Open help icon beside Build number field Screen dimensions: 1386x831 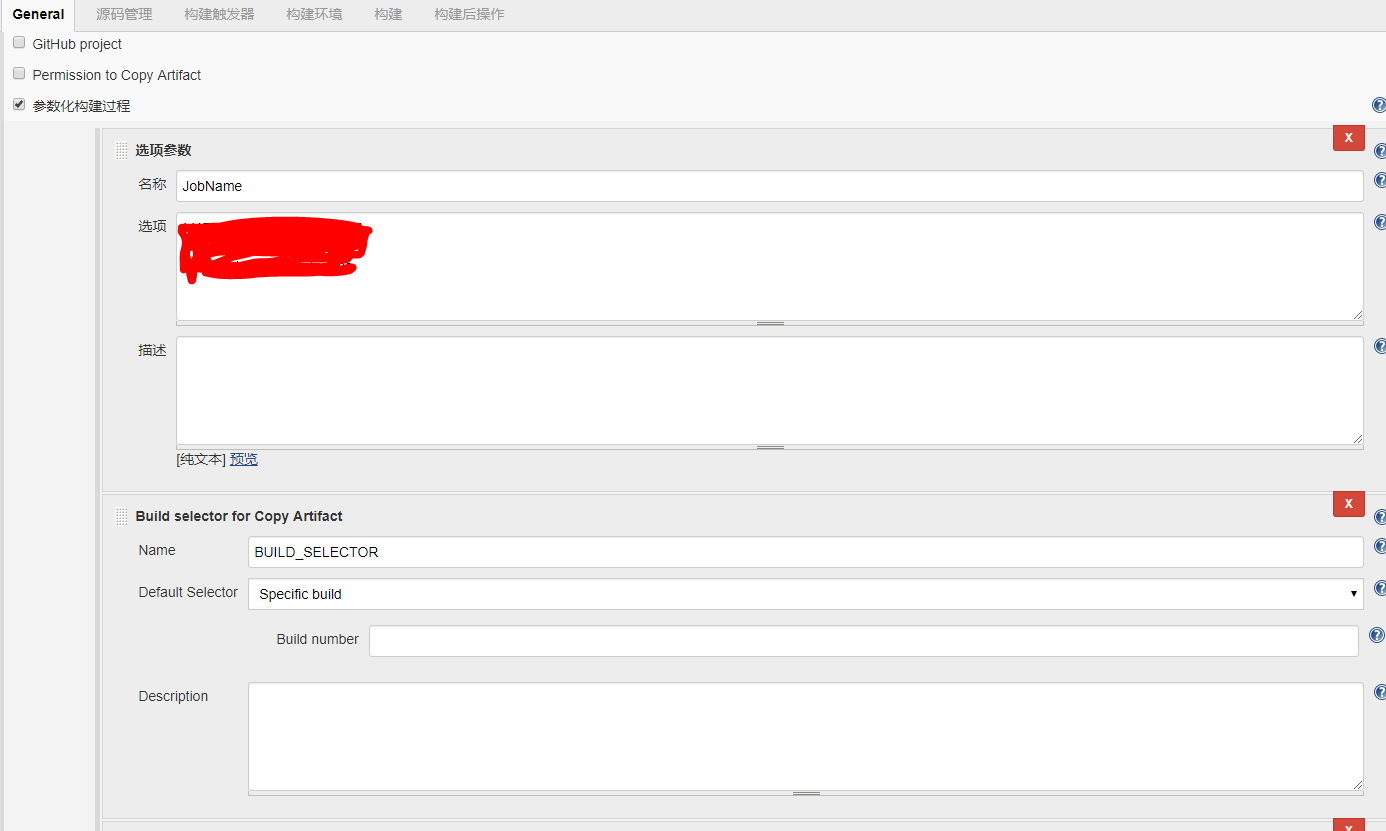(x=1377, y=635)
